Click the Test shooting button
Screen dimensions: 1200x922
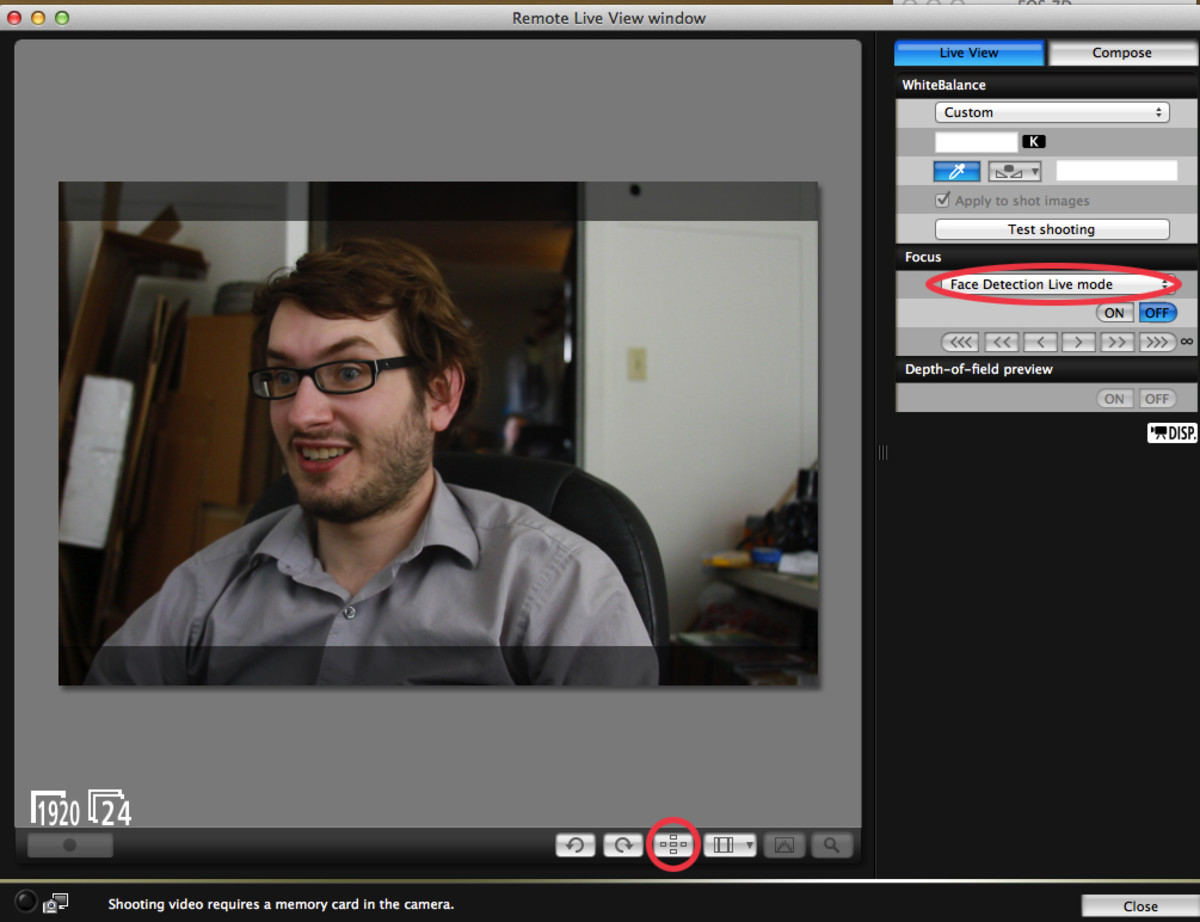tap(1051, 229)
